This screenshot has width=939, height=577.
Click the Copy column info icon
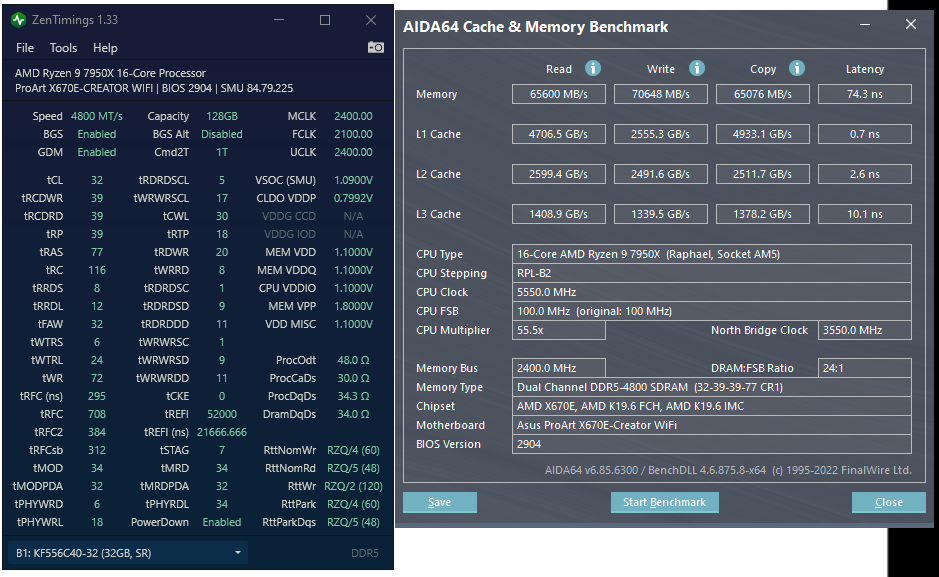797,68
